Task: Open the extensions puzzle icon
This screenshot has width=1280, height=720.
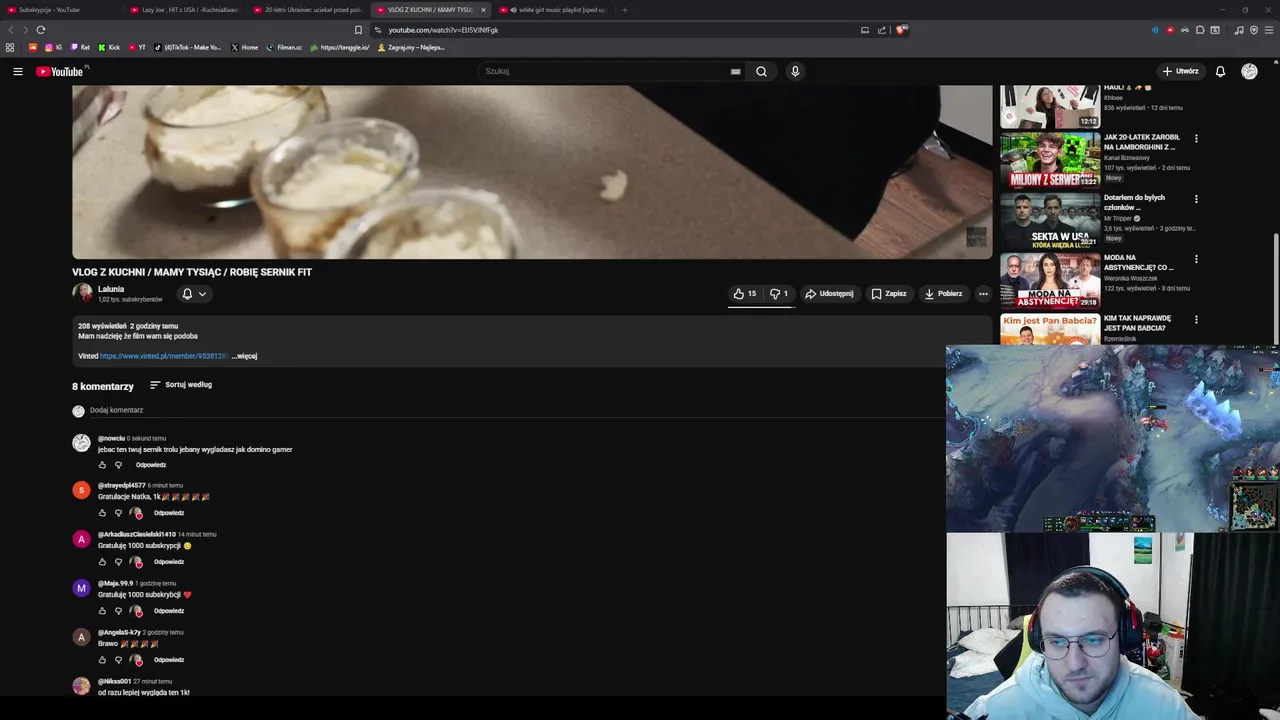Action: pos(1200,30)
